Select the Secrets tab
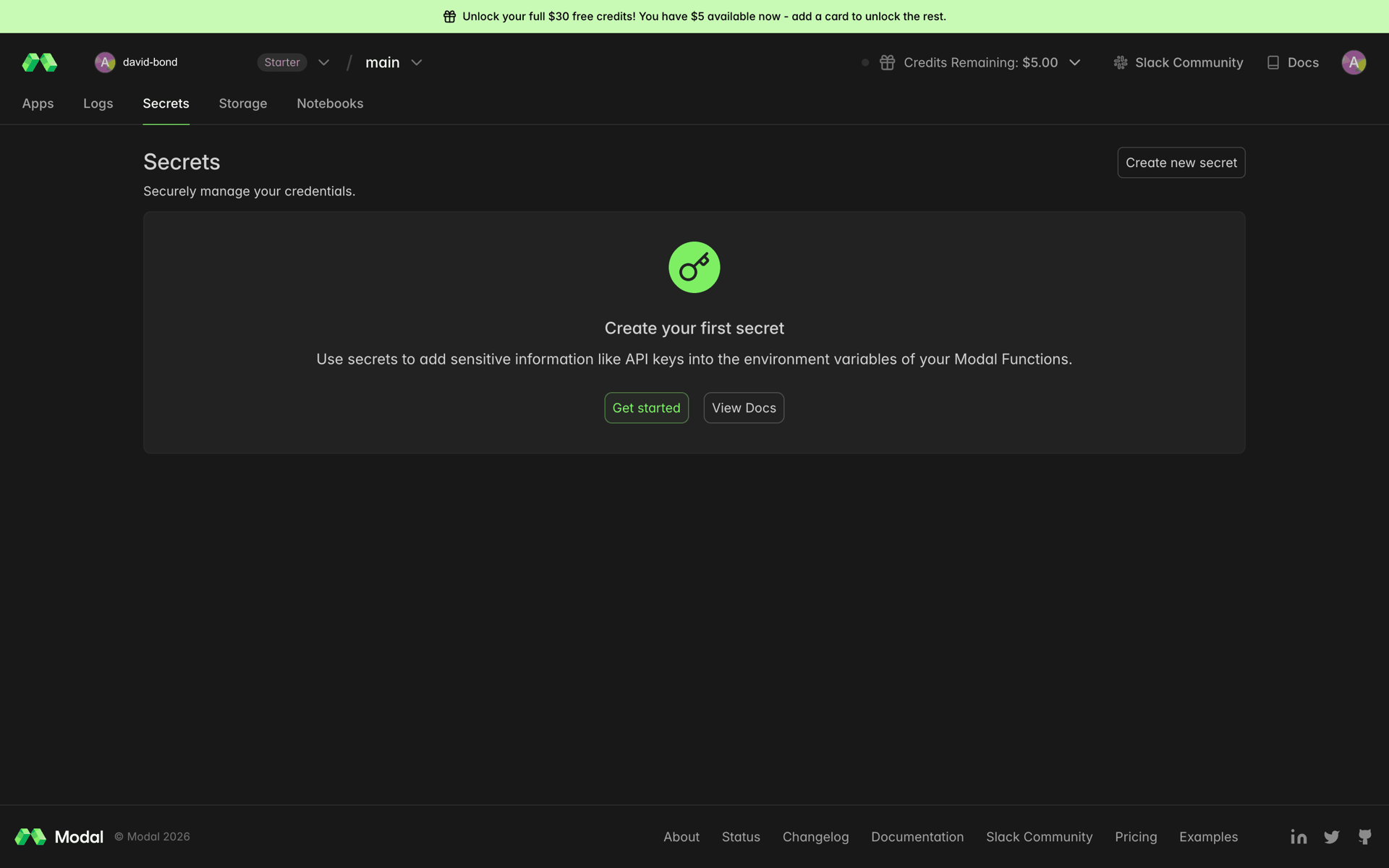 166,103
